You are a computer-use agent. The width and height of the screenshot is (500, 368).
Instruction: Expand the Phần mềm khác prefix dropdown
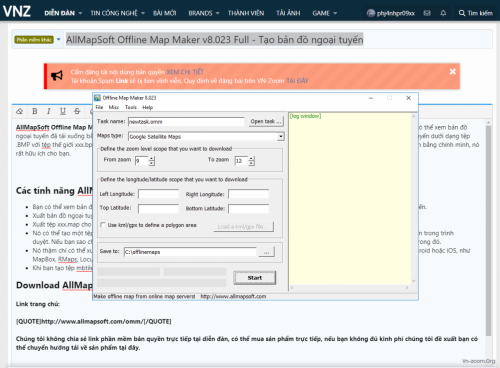pyautogui.click(x=59, y=39)
